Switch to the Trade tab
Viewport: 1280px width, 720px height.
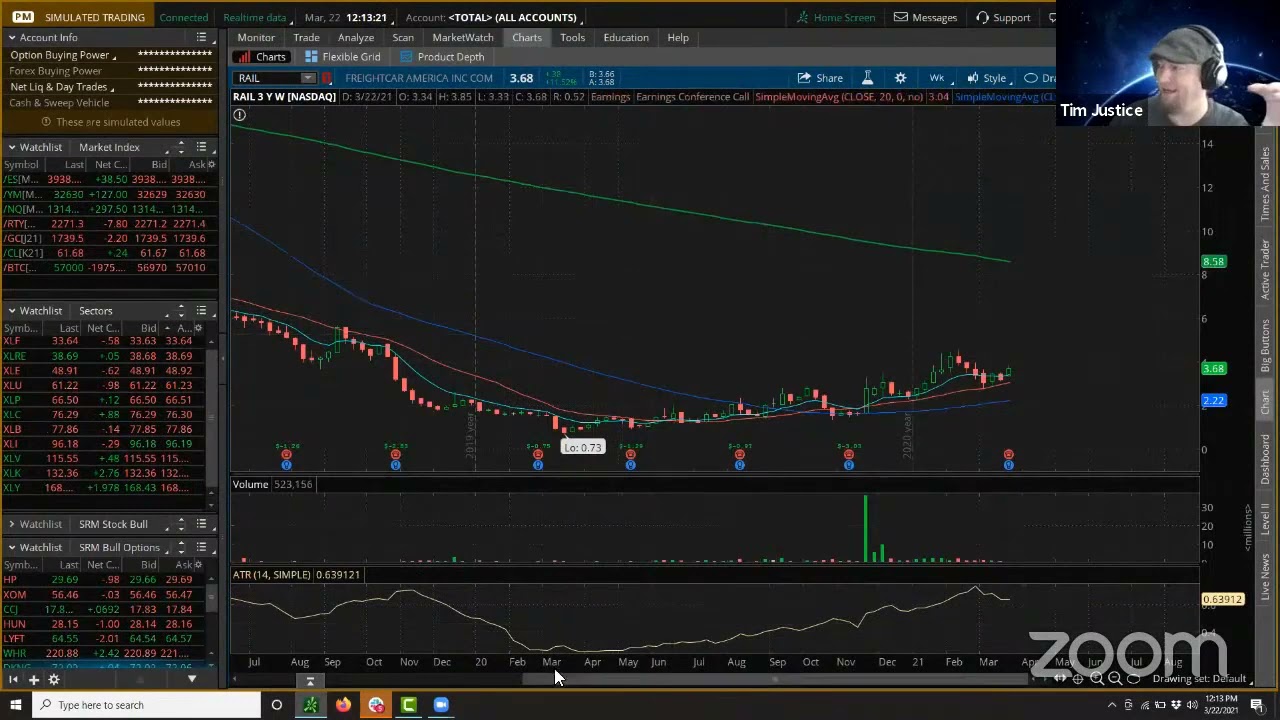306,37
